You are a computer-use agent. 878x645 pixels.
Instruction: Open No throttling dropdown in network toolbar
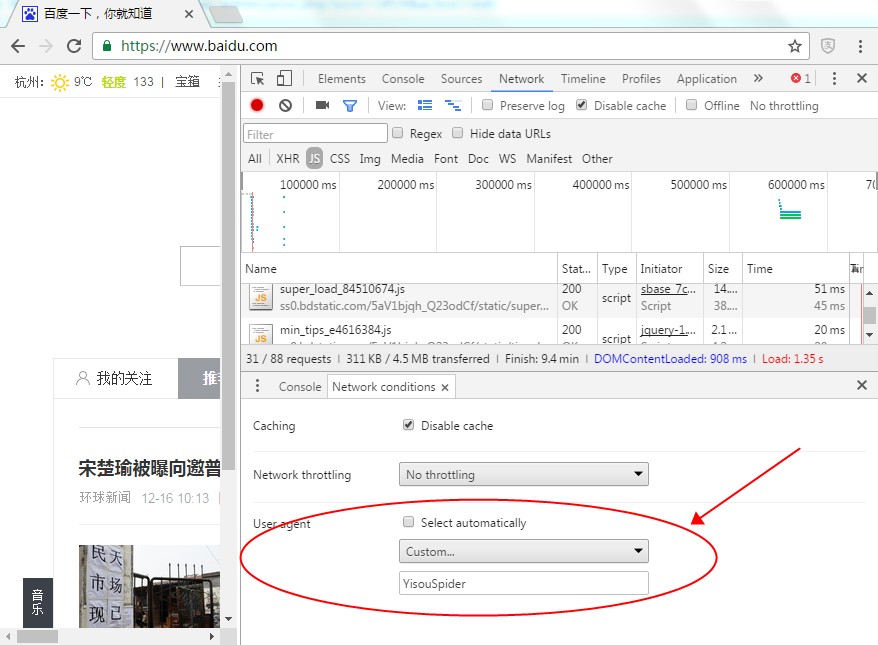point(784,106)
